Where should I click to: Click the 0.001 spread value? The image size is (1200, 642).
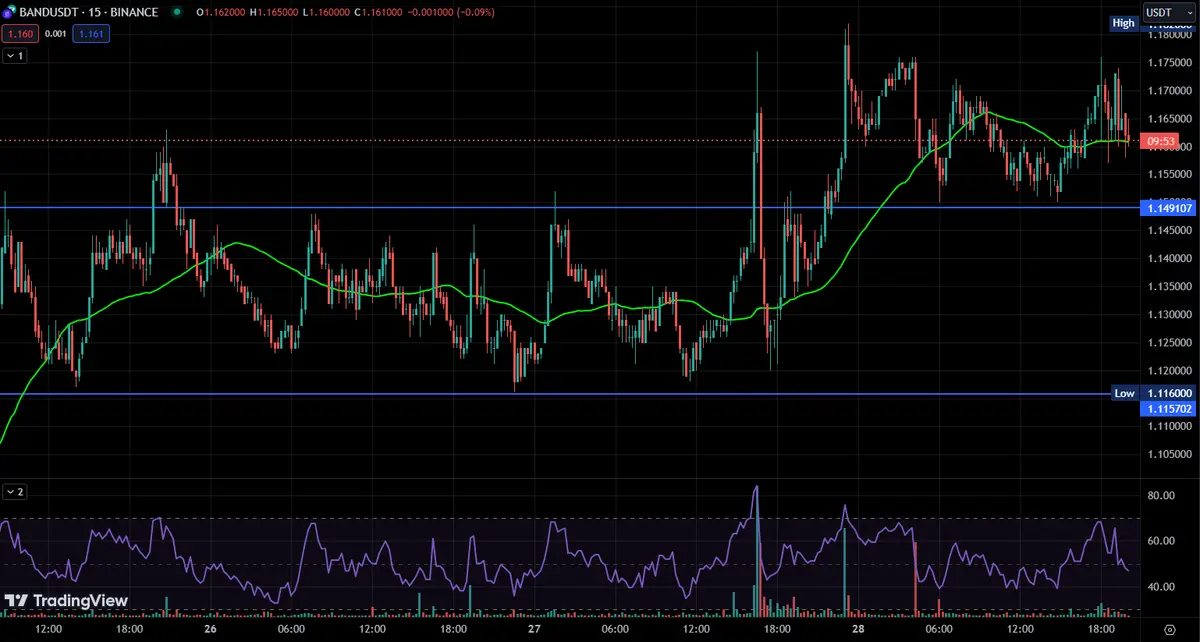coord(55,33)
